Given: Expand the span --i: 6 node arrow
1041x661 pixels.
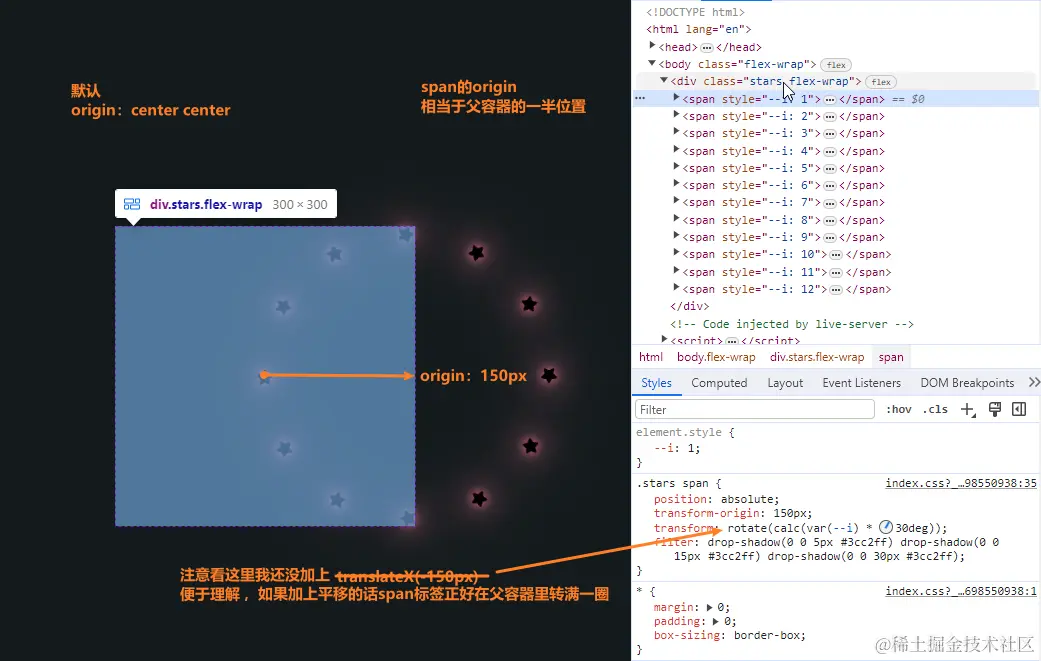Looking at the screenshot, I should pos(677,184).
